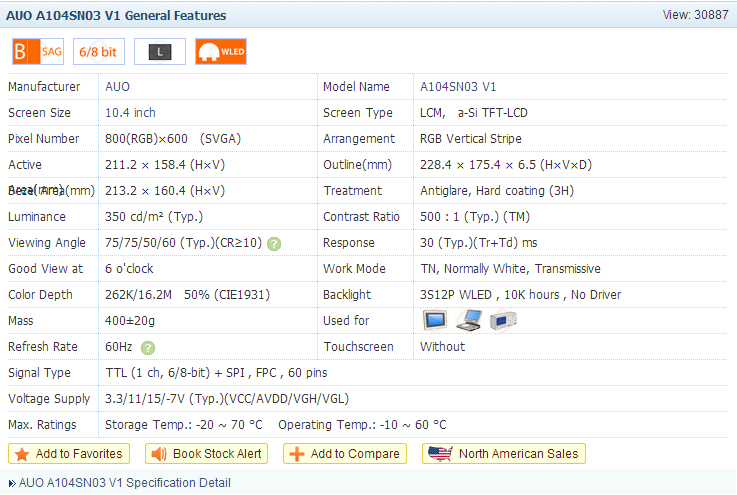This screenshot has width=737, height=495.
Task: Click the Backlight row label
Action: (x=347, y=295)
